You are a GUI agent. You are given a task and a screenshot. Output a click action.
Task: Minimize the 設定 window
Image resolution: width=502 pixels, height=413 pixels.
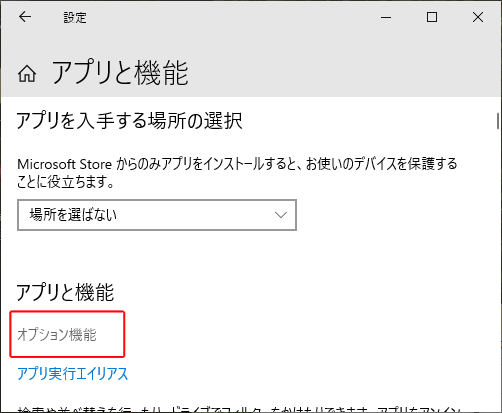pos(386,17)
